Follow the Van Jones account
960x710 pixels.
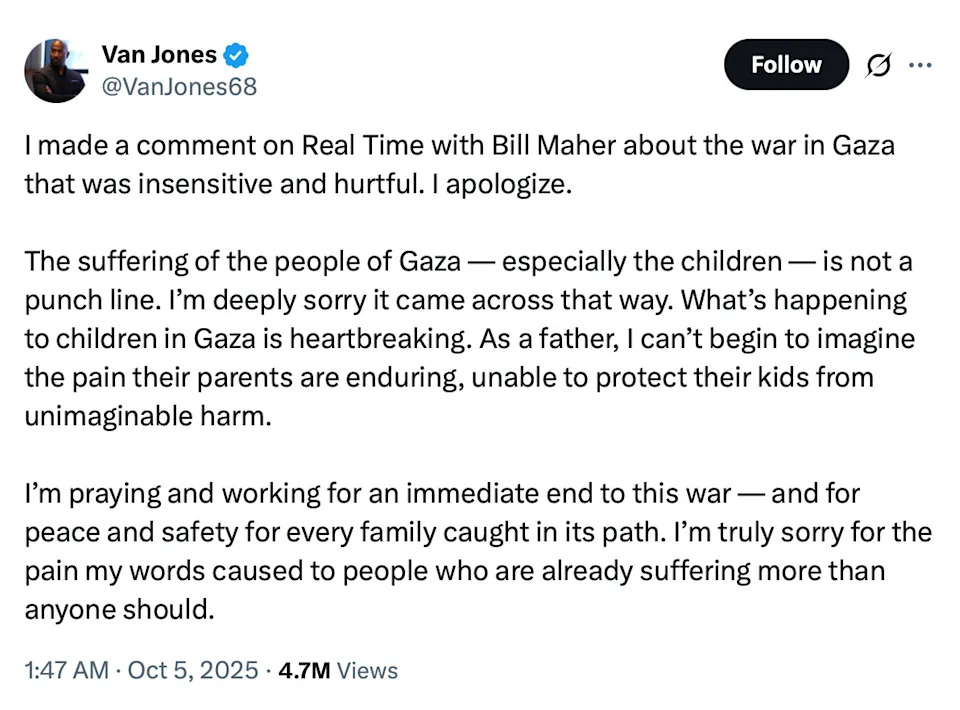point(786,65)
